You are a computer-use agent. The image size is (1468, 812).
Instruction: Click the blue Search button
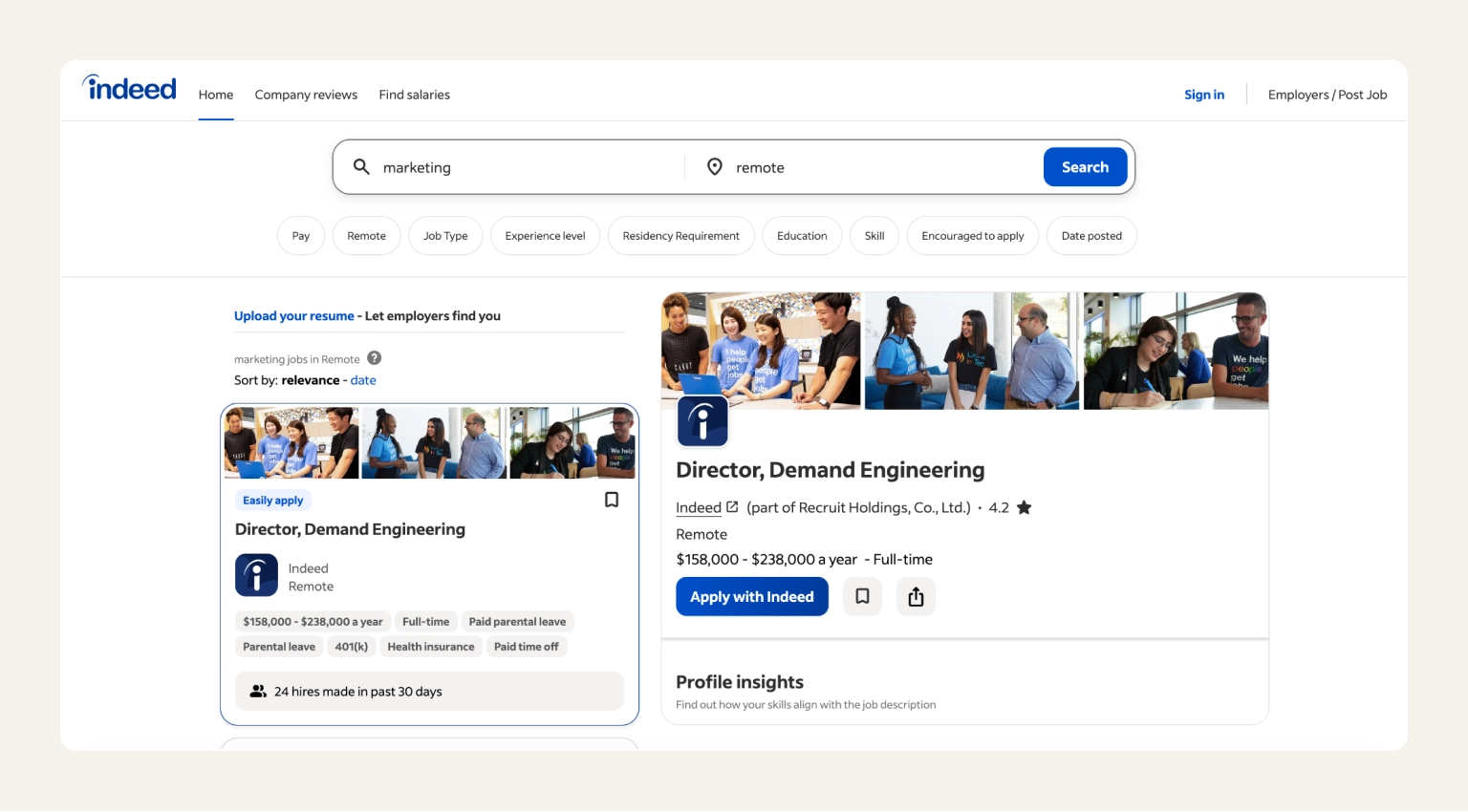click(1086, 167)
